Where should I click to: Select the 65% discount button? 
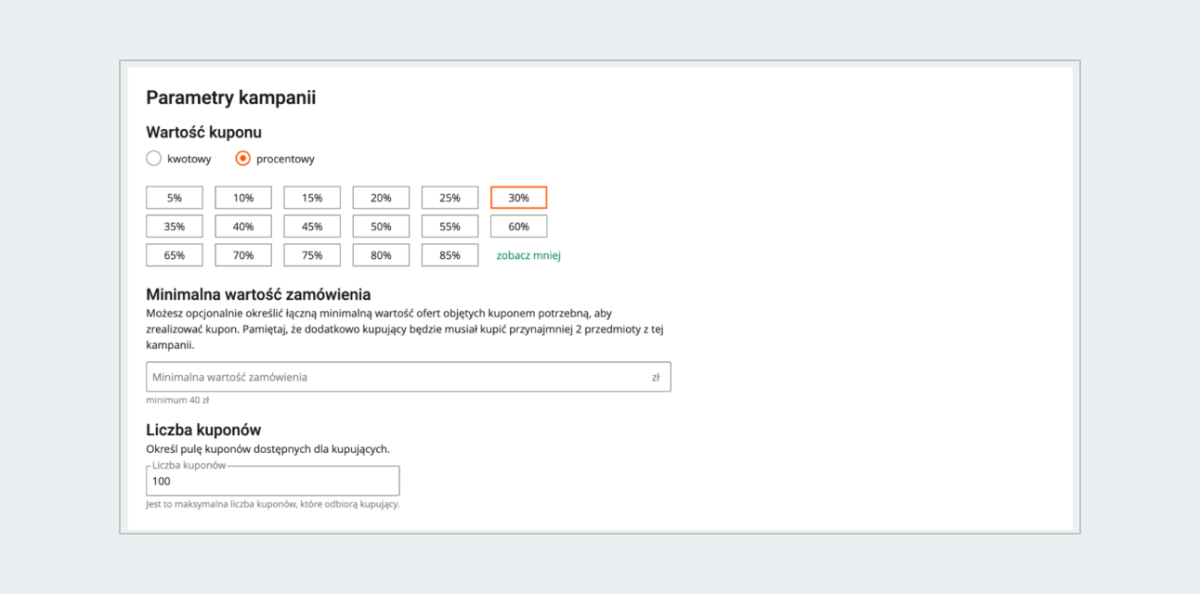click(x=175, y=255)
